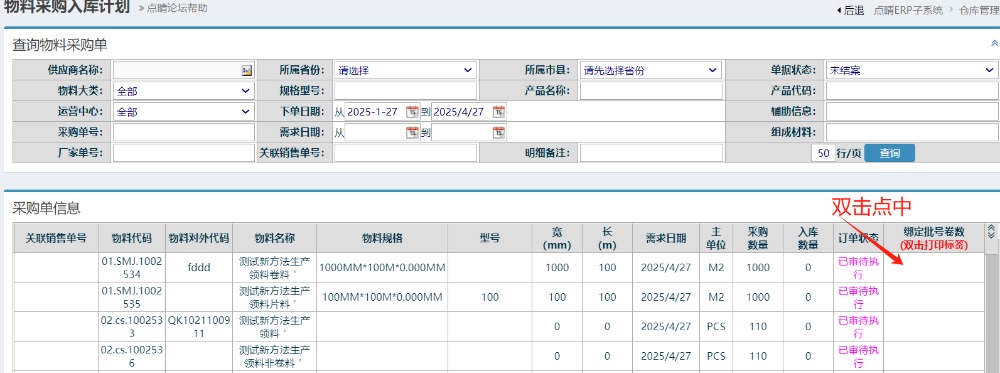Open calendar for demand start date
Image resolution: width=1000 pixels, height=373 pixels.
click(413, 133)
